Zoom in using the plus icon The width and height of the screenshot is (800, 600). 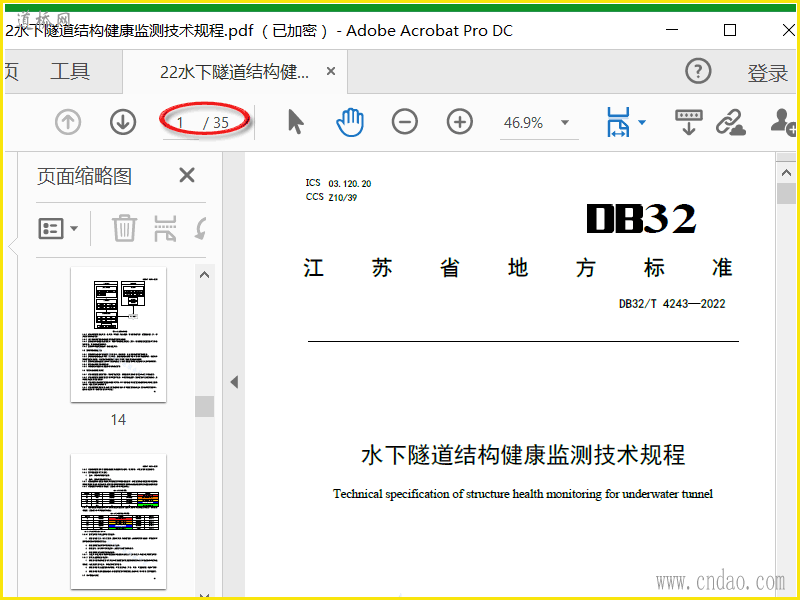tap(460, 122)
